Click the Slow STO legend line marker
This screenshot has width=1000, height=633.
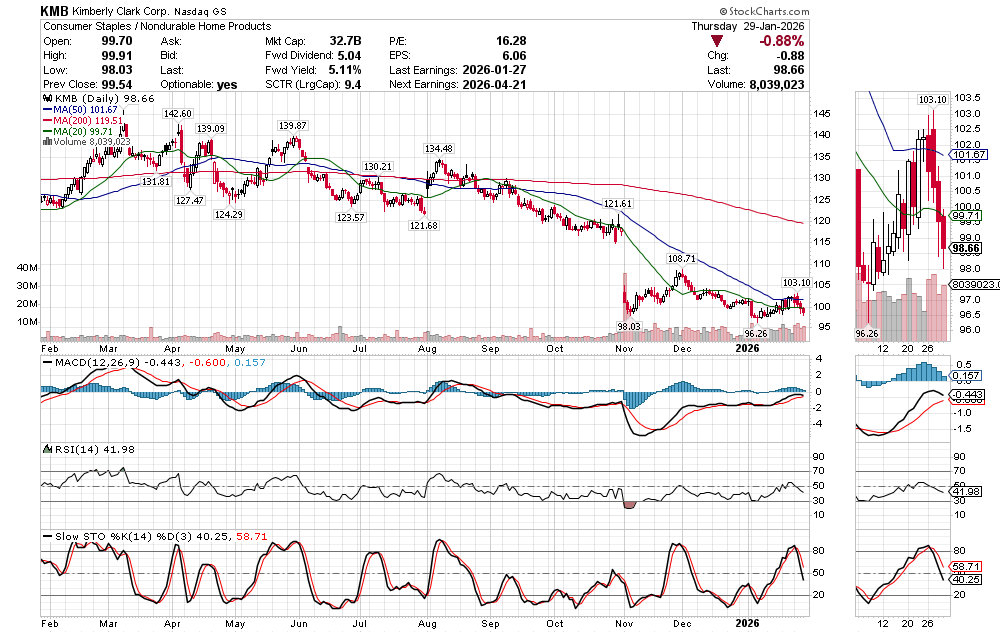(x=44, y=537)
